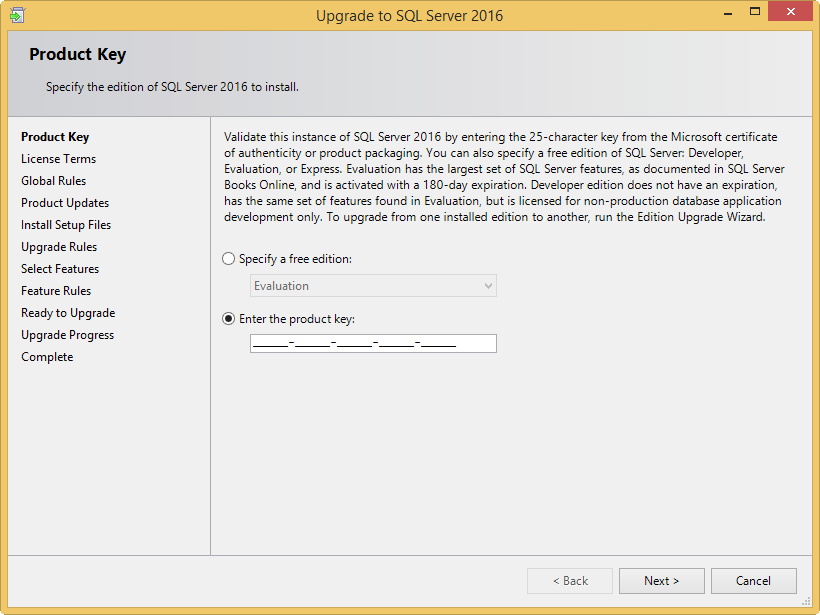Screen dimensions: 820x615
Task: Click the disabled < Back button
Action: point(570,581)
